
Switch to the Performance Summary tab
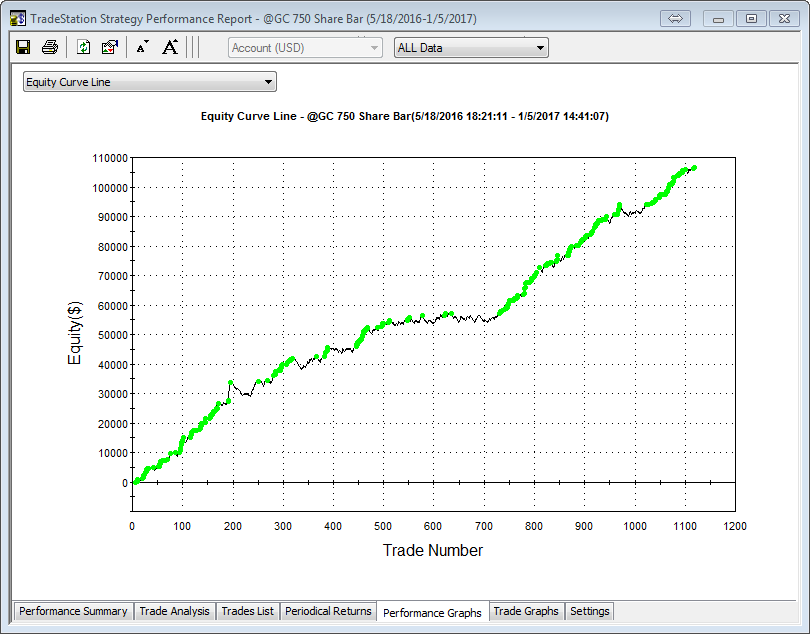pyautogui.click(x=73, y=611)
